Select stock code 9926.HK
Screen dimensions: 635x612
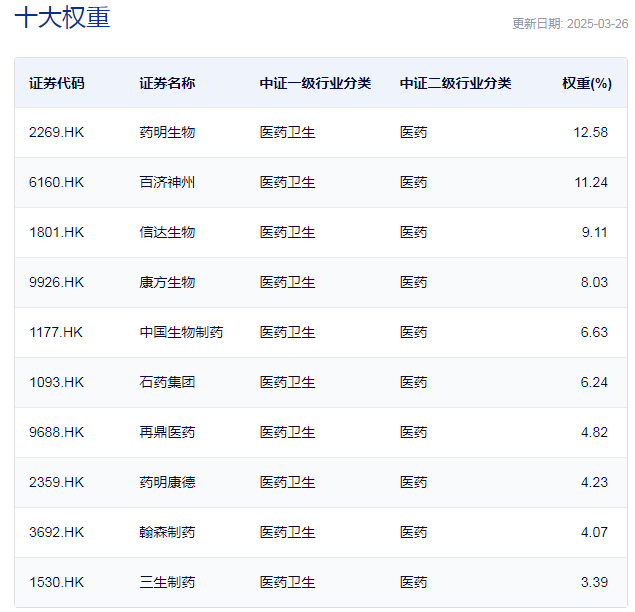click(56, 282)
